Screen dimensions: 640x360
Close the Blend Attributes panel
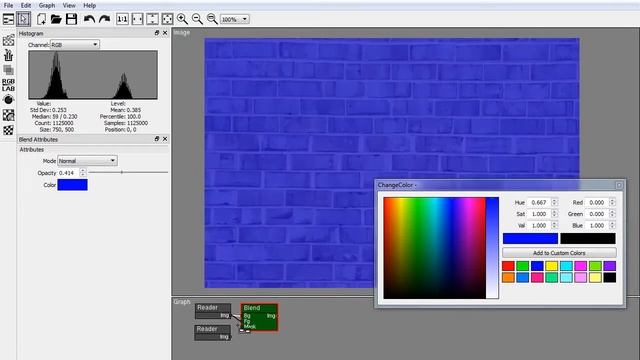click(165, 139)
